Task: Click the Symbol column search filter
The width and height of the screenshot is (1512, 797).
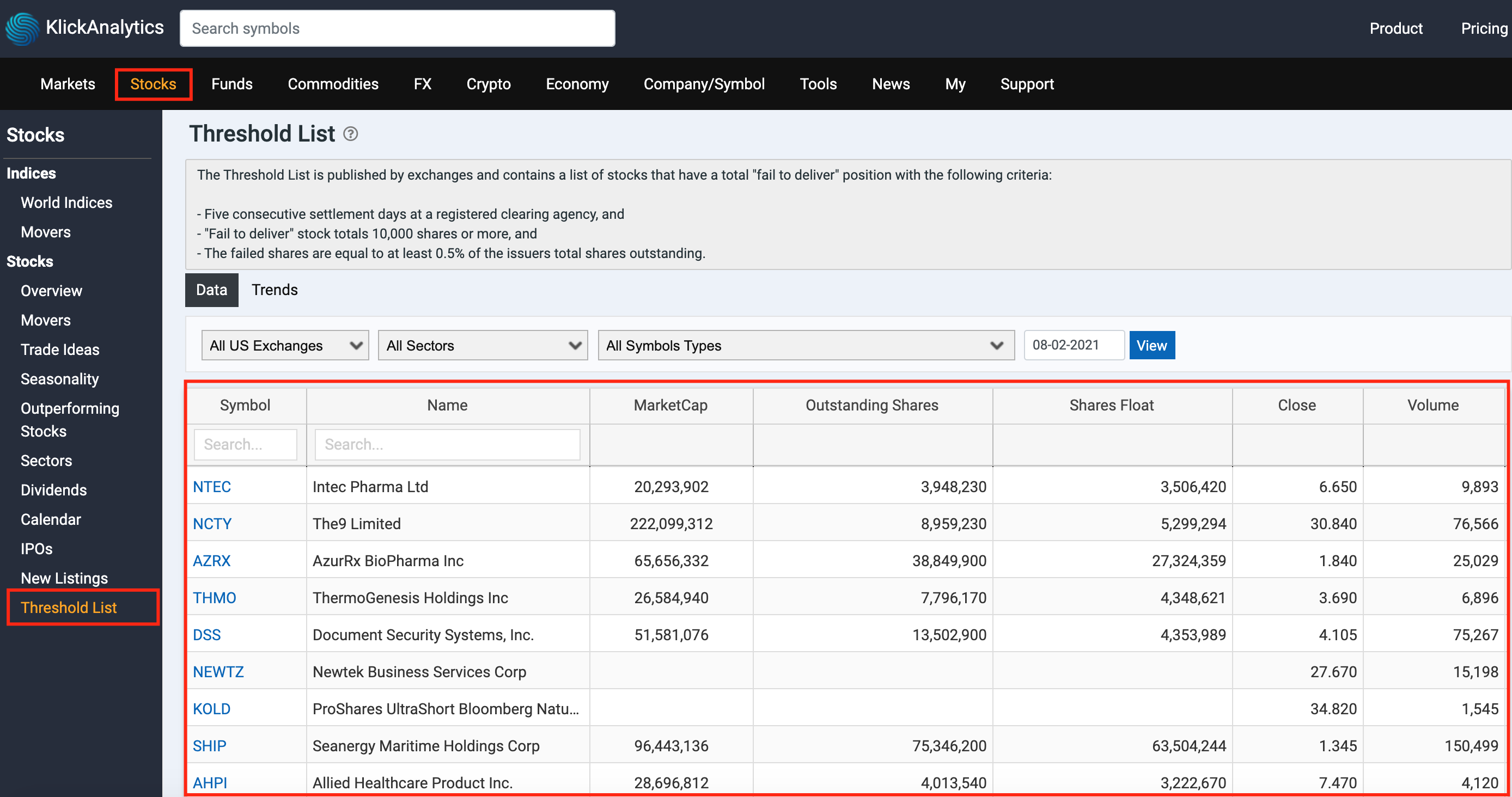Action: [245, 445]
